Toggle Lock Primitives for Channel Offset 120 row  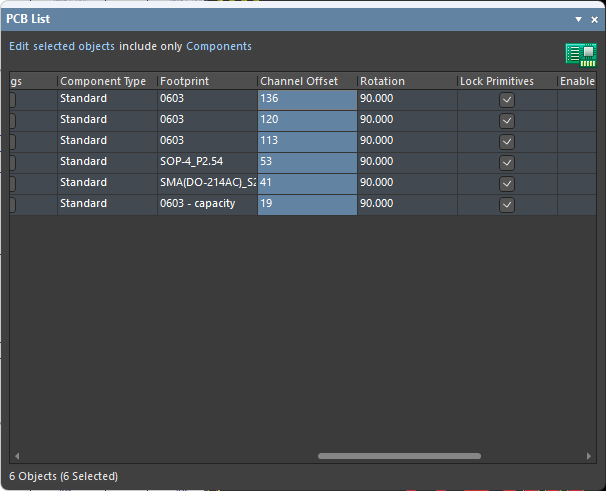507,121
